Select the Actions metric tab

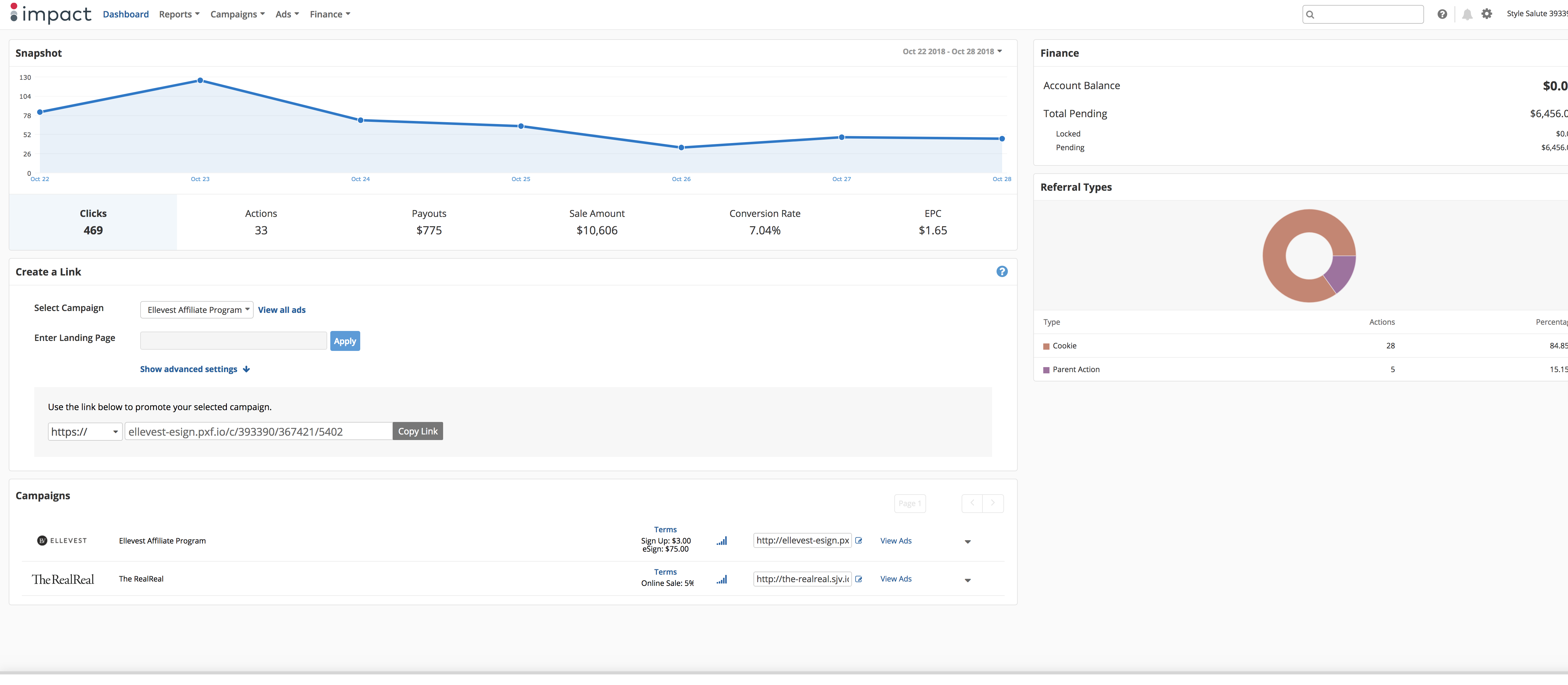(261, 222)
